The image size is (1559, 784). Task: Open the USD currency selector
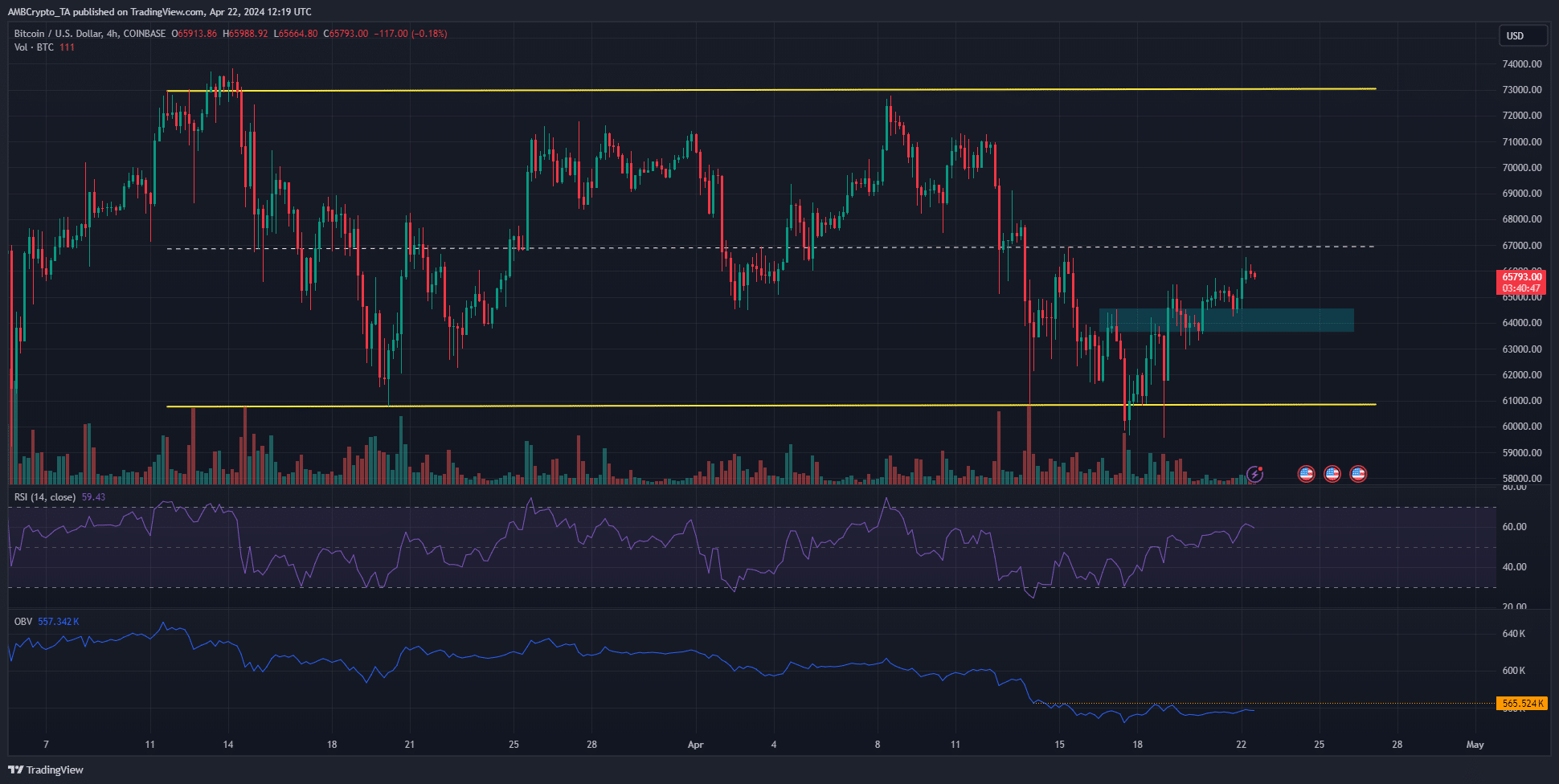[1522, 36]
